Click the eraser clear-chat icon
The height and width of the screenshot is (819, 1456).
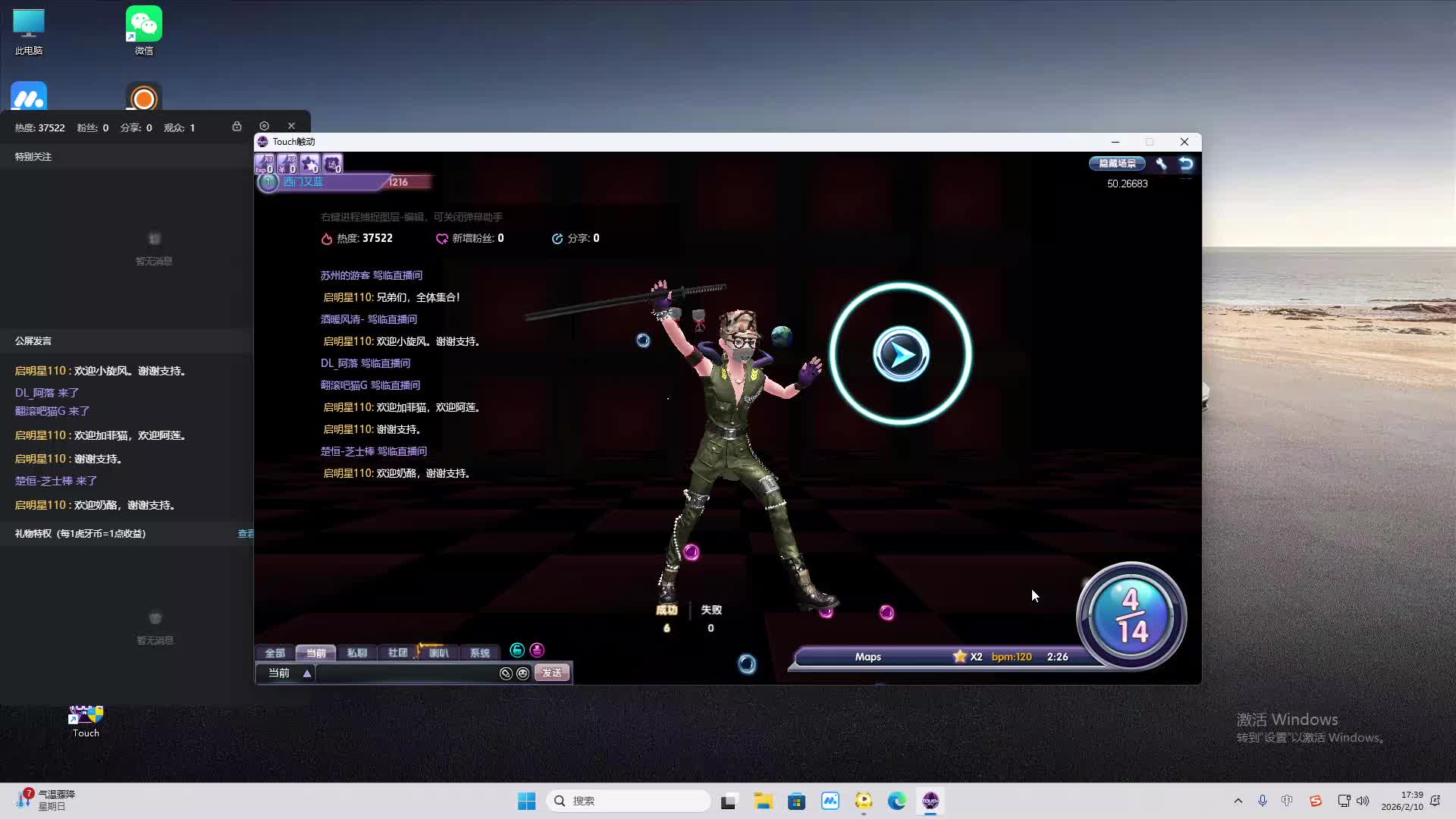tap(506, 673)
